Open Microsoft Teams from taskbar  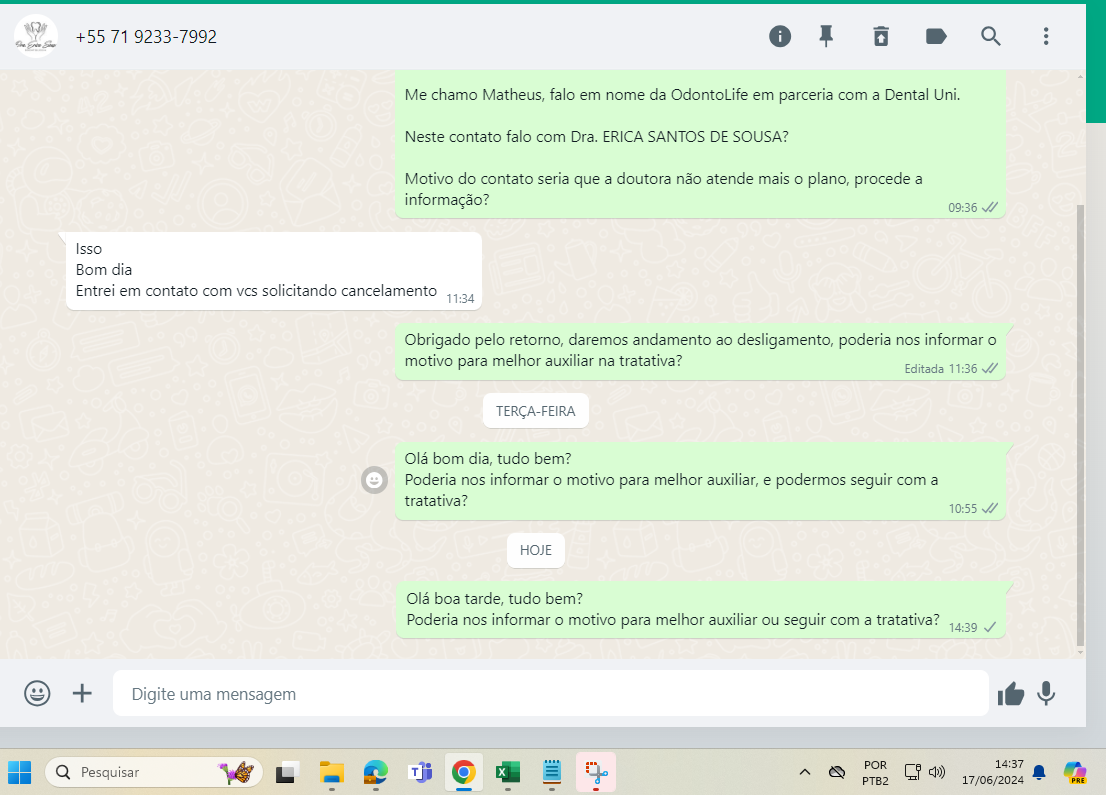[x=420, y=772]
